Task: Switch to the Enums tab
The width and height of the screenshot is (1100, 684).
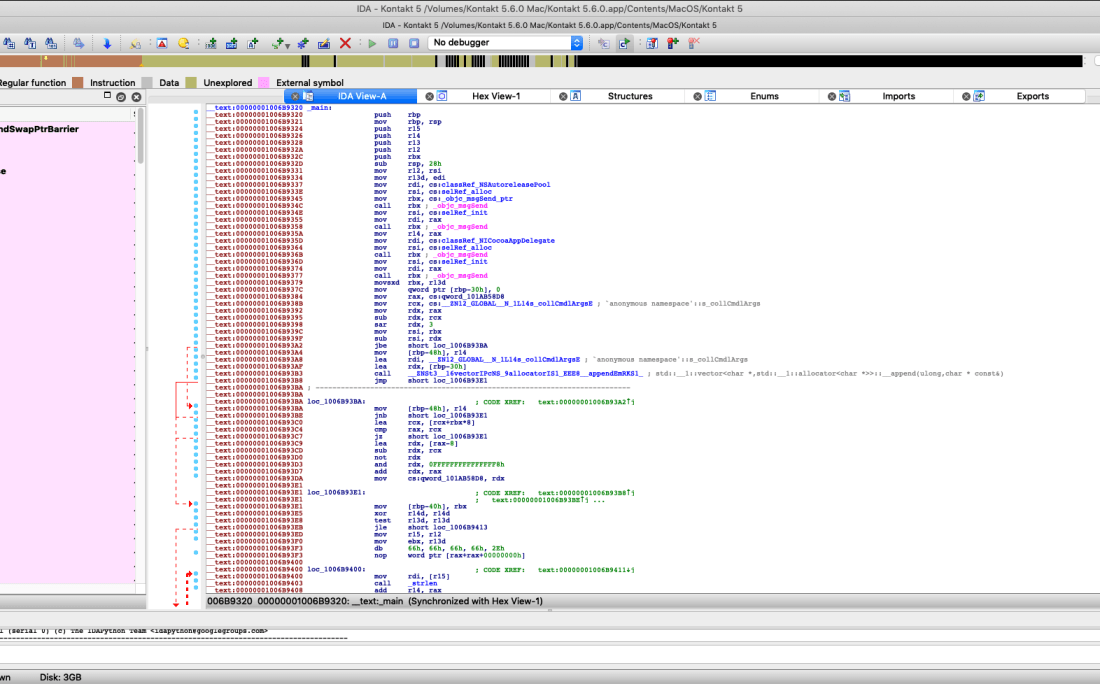Action: 764,96
